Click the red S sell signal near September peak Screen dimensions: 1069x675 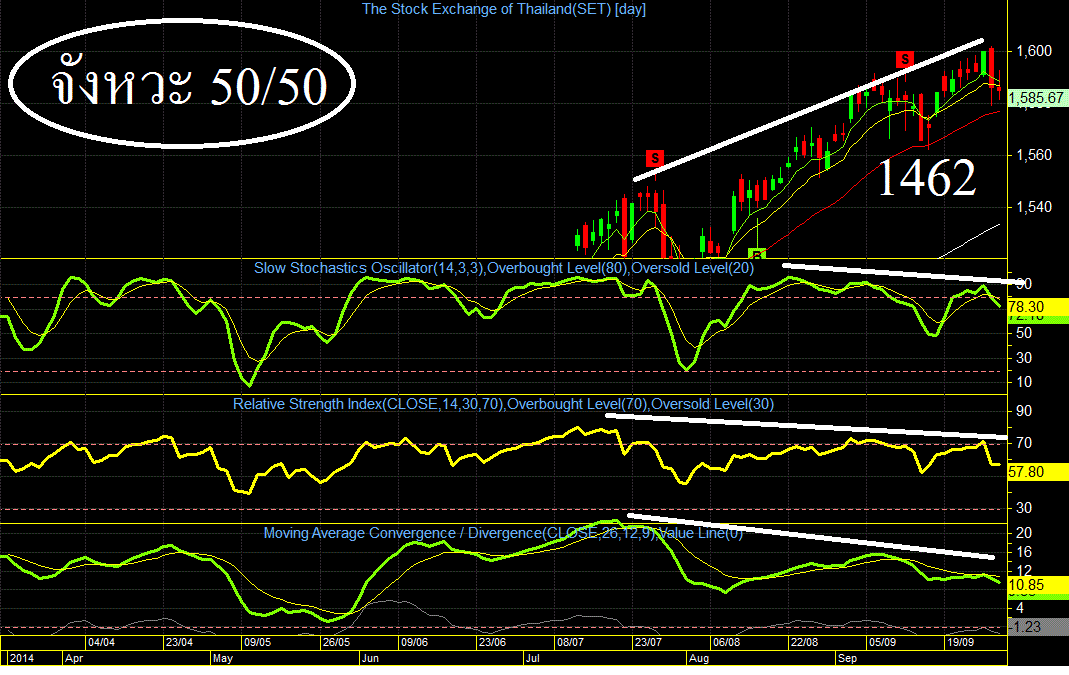[x=905, y=59]
